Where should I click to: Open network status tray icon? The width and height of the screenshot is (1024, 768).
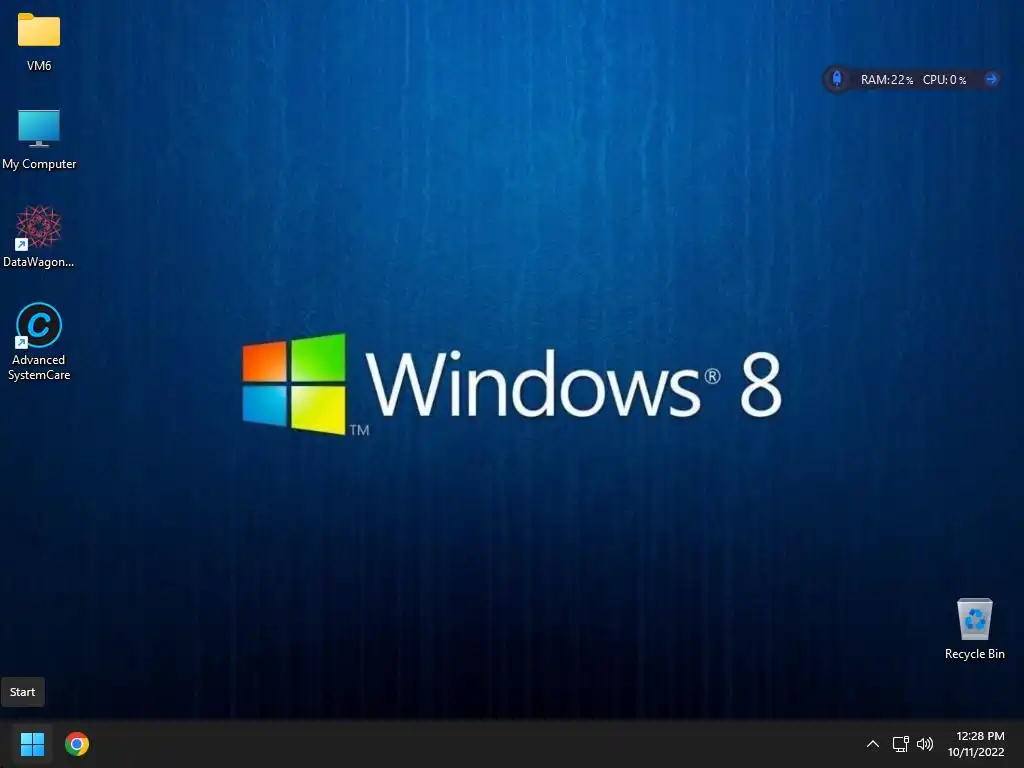(x=901, y=744)
